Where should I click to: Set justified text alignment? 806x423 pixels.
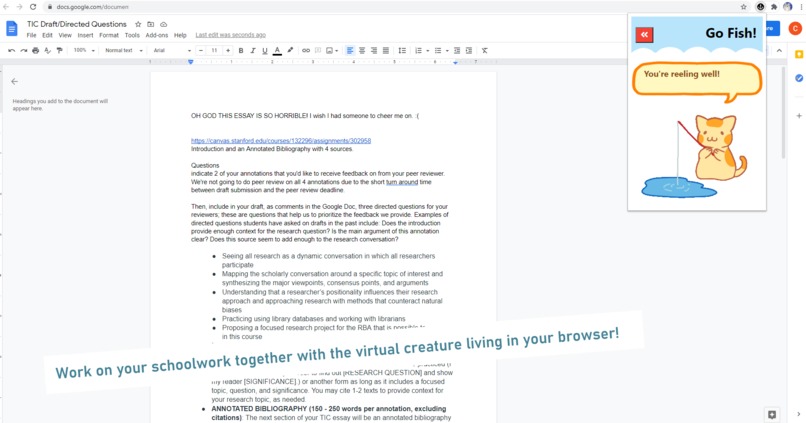pyautogui.click(x=386, y=50)
